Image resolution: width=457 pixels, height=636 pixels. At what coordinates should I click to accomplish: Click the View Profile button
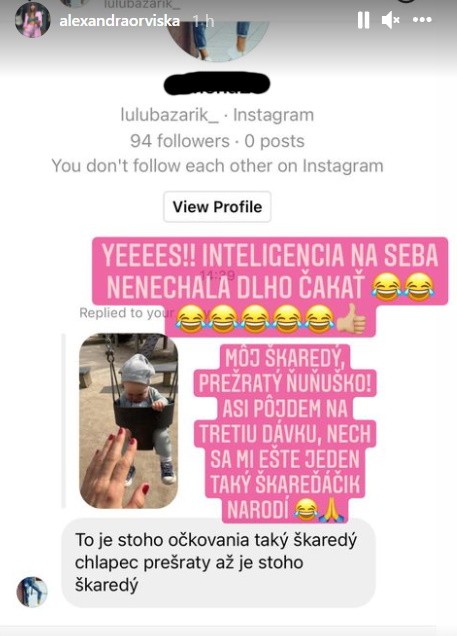coord(217,207)
